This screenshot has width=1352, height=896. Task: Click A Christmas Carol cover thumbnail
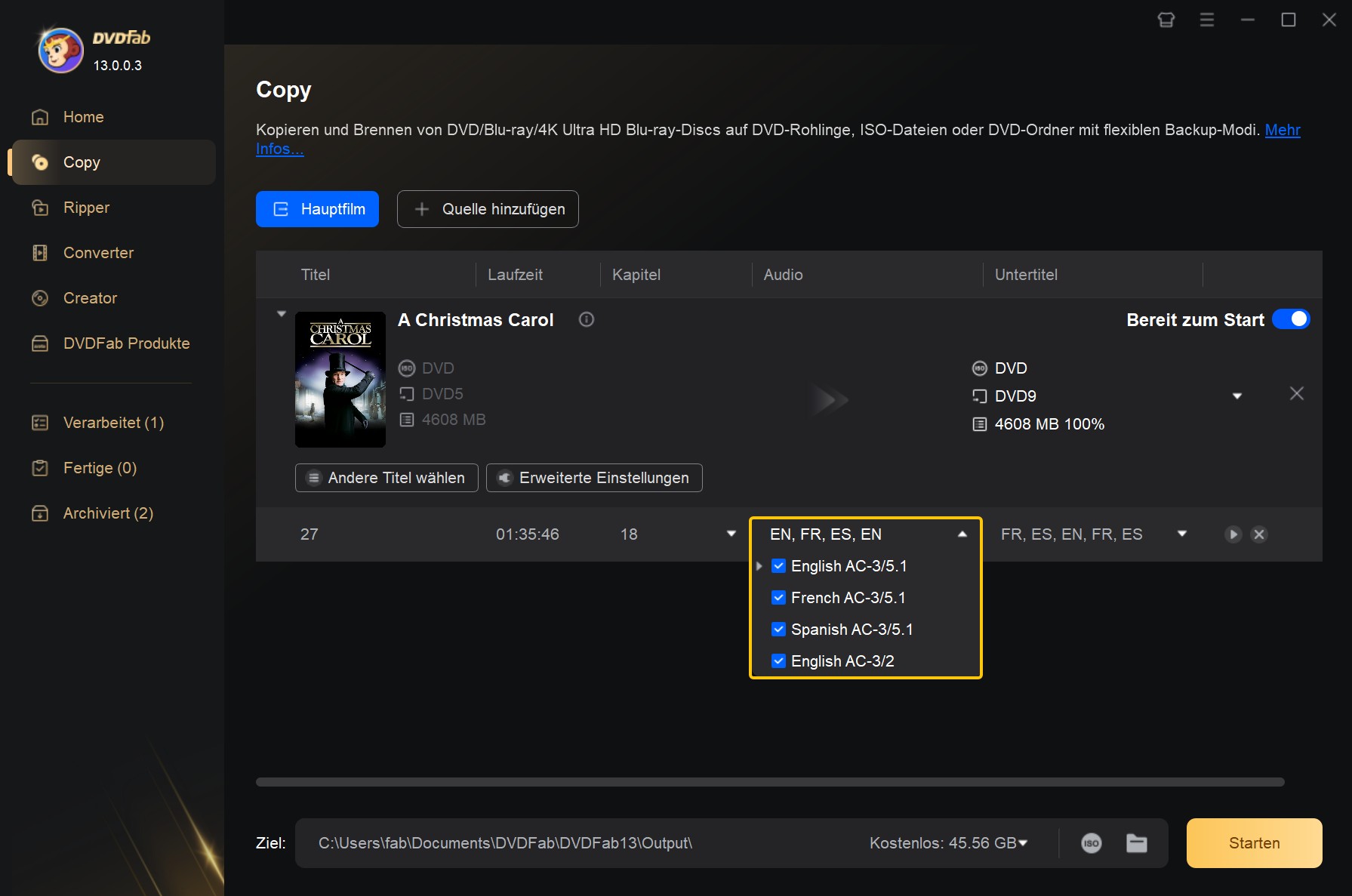340,380
